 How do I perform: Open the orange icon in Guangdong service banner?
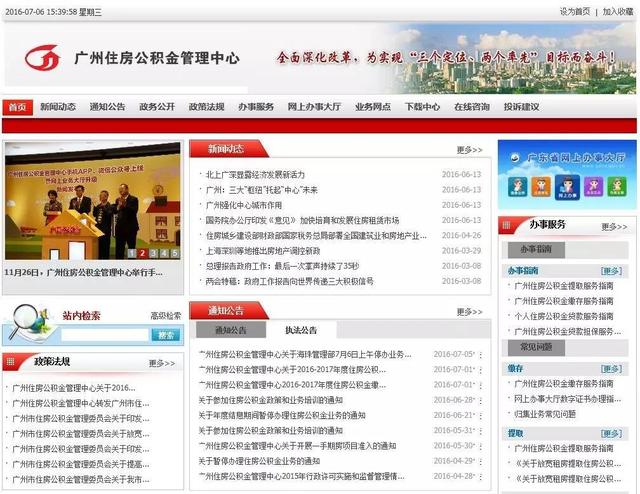point(541,187)
